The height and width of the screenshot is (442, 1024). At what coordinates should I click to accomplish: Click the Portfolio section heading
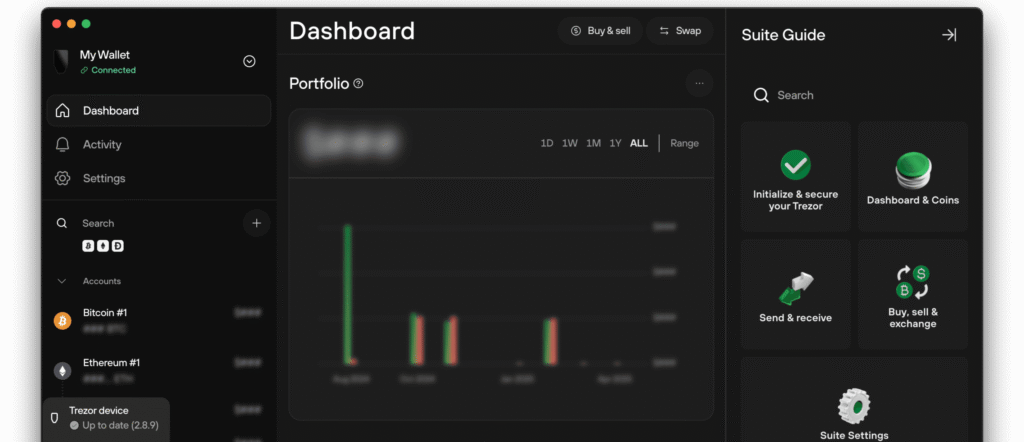pyautogui.click(x=319, y=84)
